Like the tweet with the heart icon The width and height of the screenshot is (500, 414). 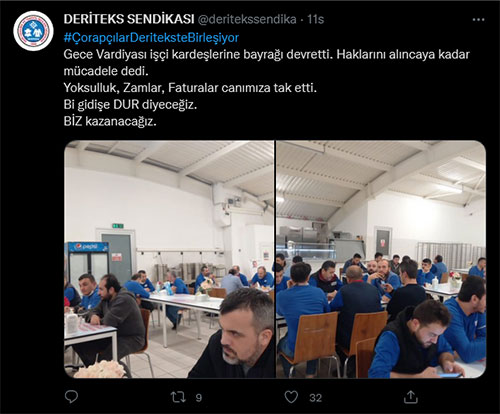coord(291,397)
